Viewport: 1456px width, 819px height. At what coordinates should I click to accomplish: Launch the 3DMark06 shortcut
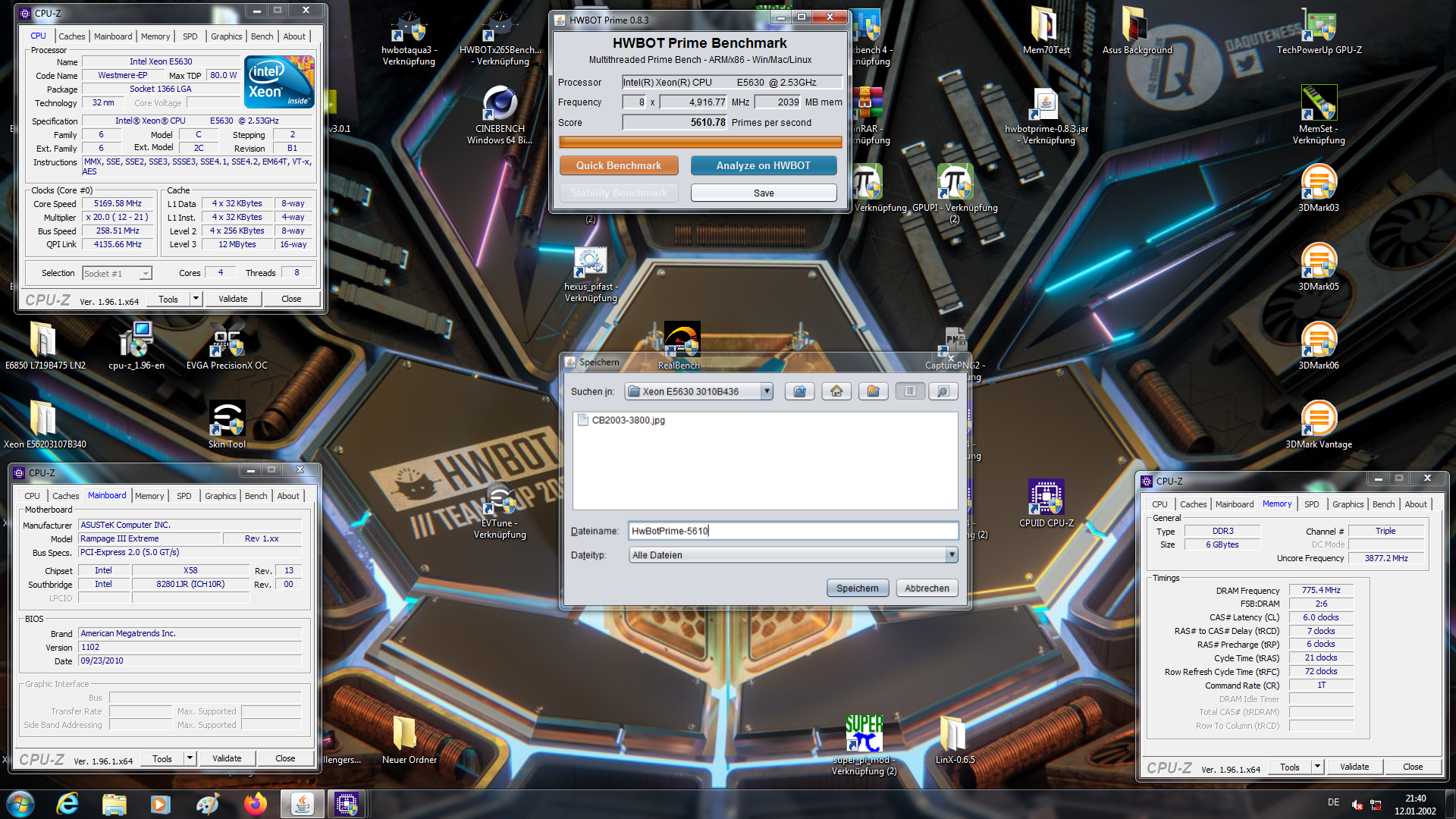coord(1319,346)
